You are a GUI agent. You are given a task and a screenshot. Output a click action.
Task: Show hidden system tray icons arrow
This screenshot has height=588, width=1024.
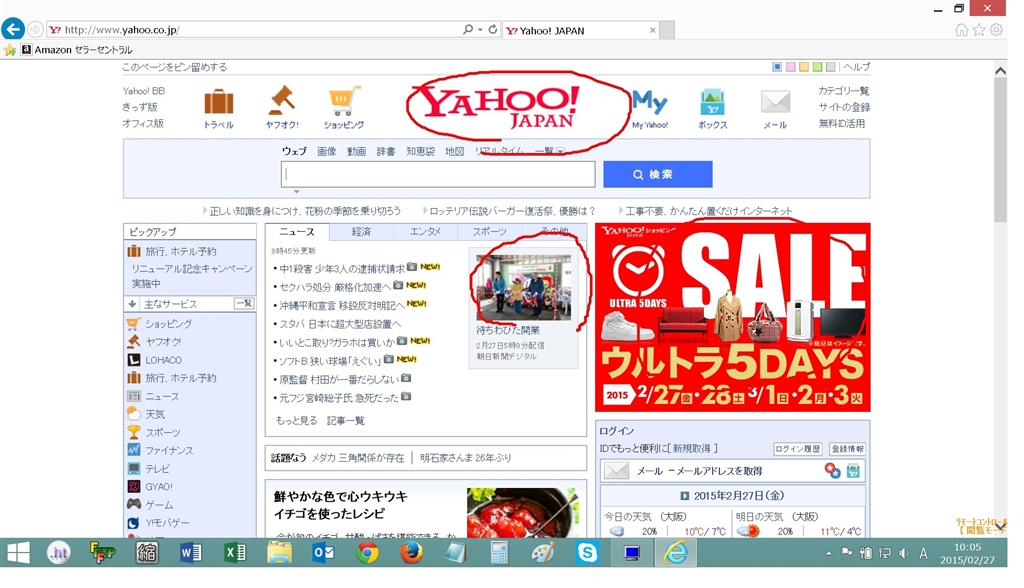click(x=828, y=553)
